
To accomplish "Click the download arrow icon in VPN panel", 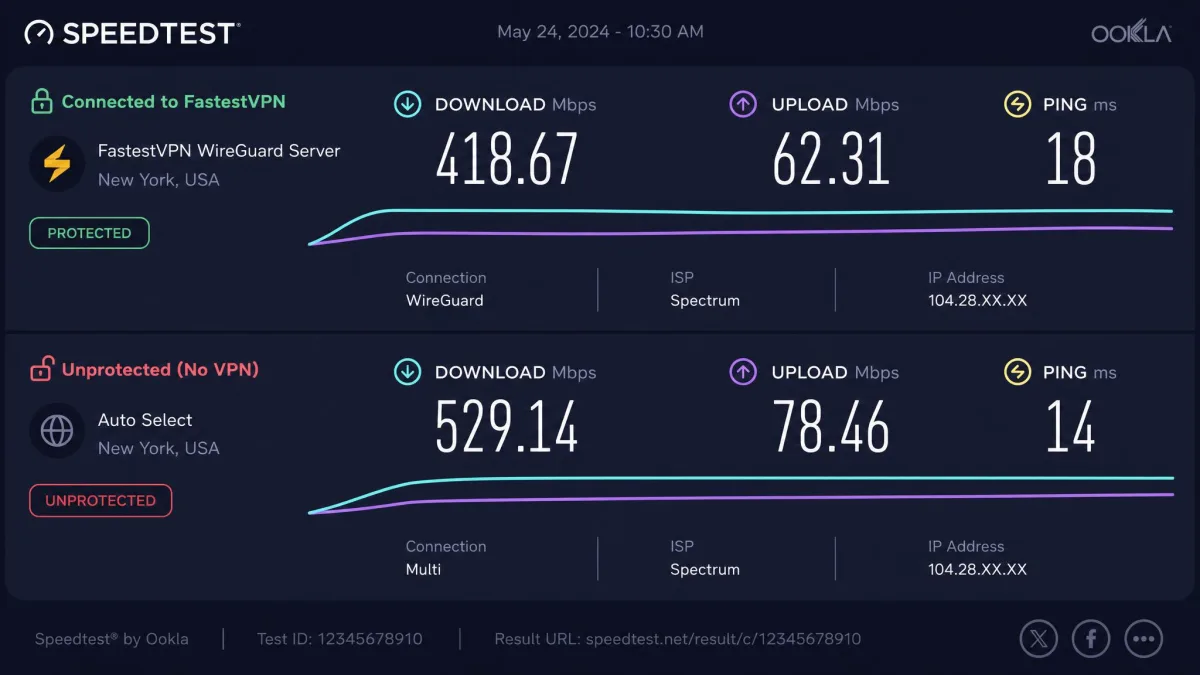I will 407,104.
